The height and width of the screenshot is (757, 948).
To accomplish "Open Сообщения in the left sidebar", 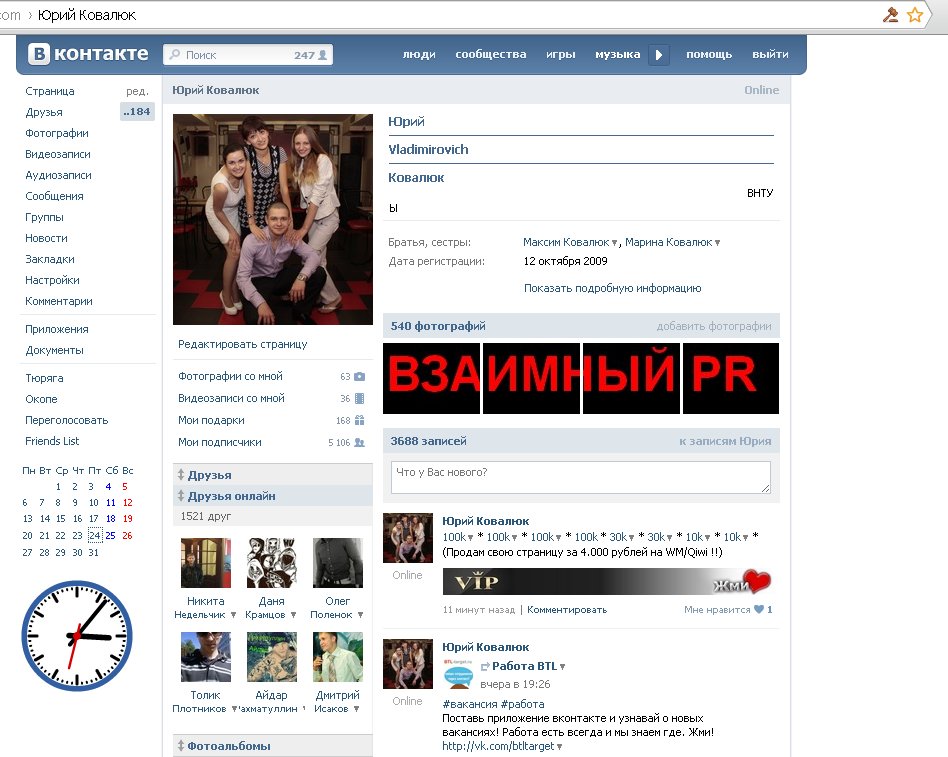I will 54,196.
